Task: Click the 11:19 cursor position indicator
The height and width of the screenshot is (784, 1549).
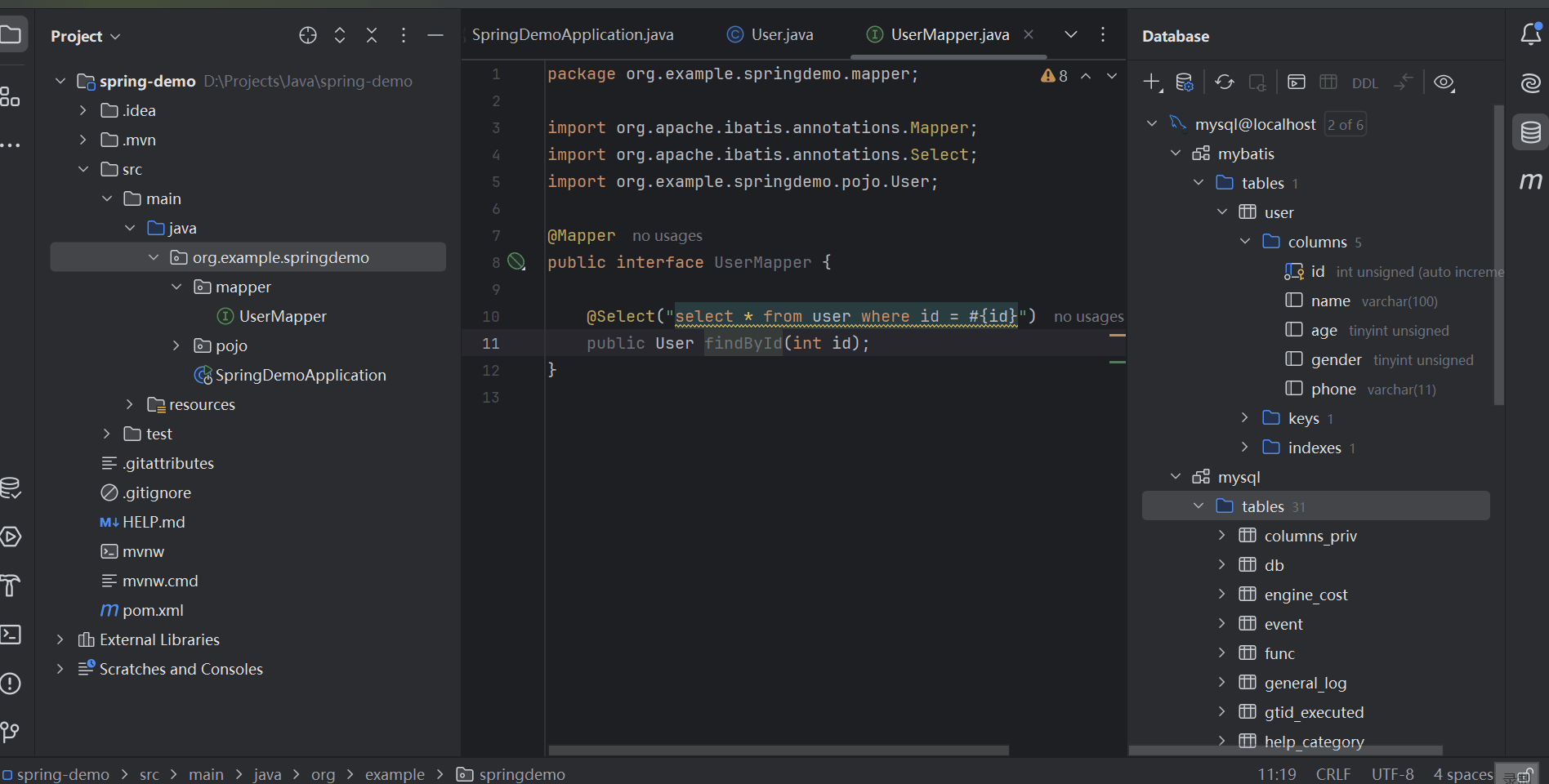Action: point(1277,774)
